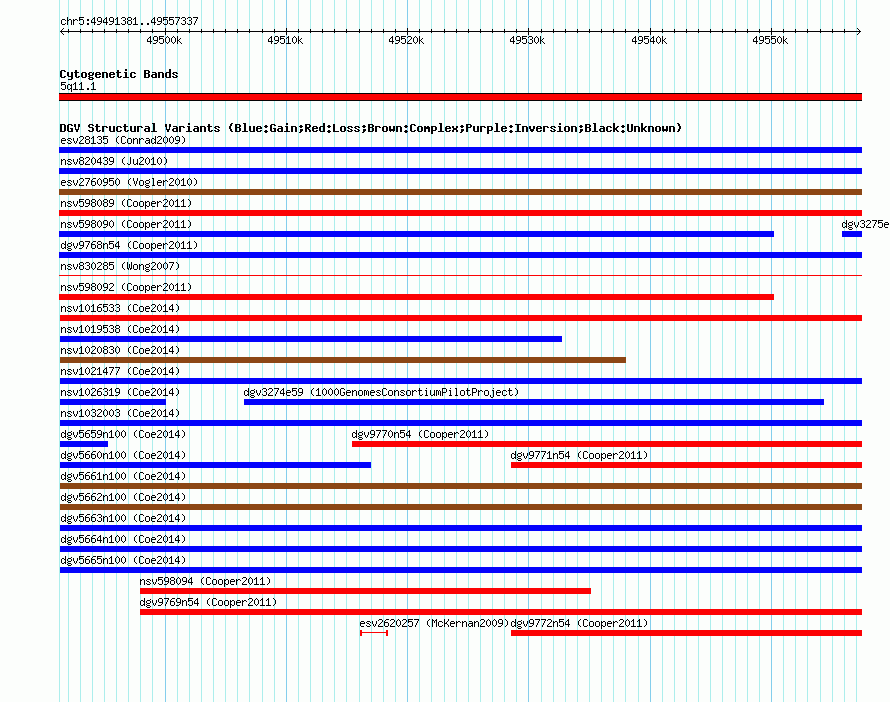Click the right arrow of the ruler
Viewport: 890px width, 702px height.
coord(858,31)
